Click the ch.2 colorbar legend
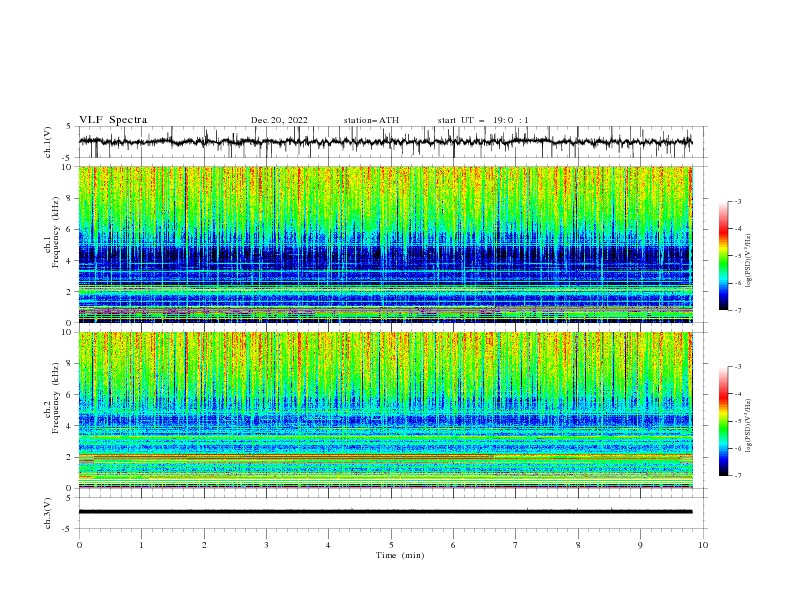This screenshot has height=612, width=792. tap(724, 421)
